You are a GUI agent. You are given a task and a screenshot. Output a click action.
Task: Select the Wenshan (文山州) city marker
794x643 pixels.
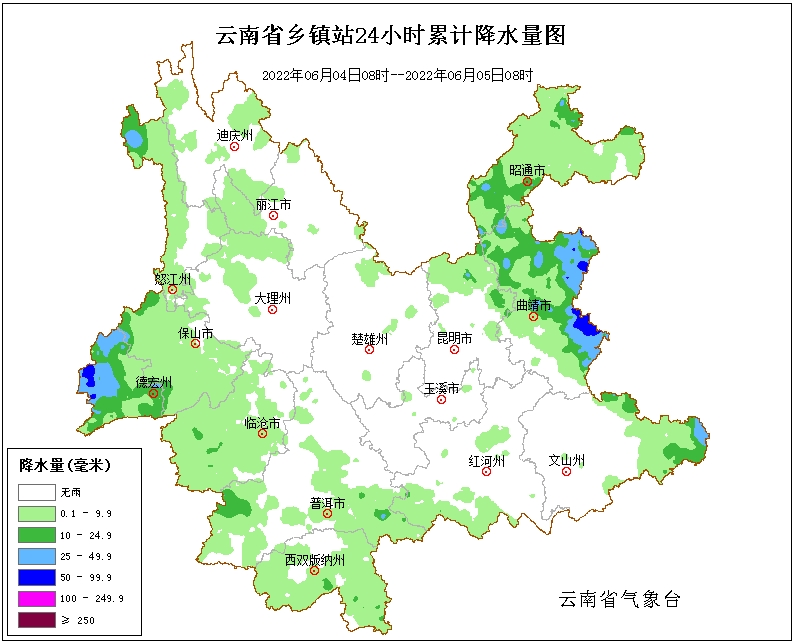coord(566,472)
